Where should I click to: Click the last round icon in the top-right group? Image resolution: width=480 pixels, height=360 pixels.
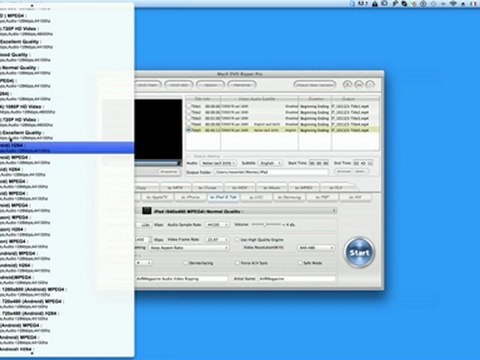pos(370,85)
